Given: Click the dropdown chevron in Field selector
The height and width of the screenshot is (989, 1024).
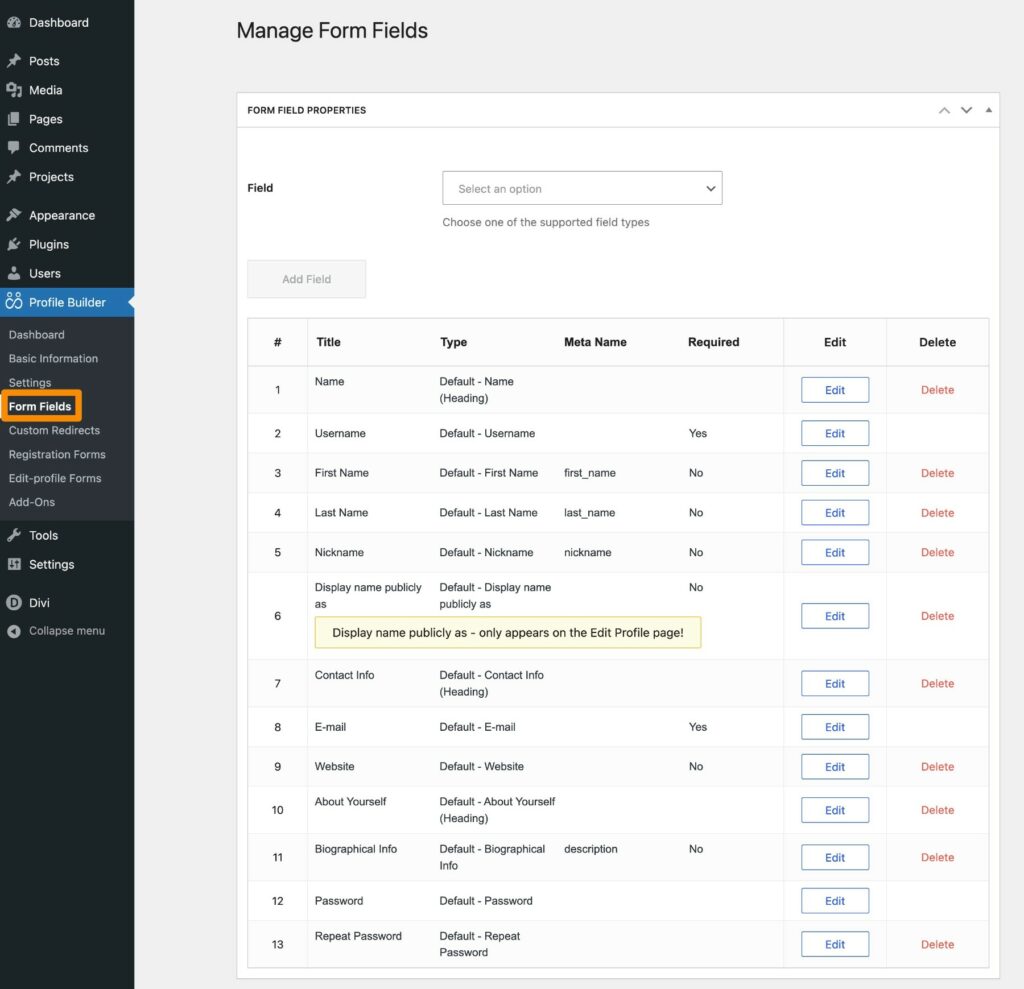Looking at the screenshot, I should point(711,189).
